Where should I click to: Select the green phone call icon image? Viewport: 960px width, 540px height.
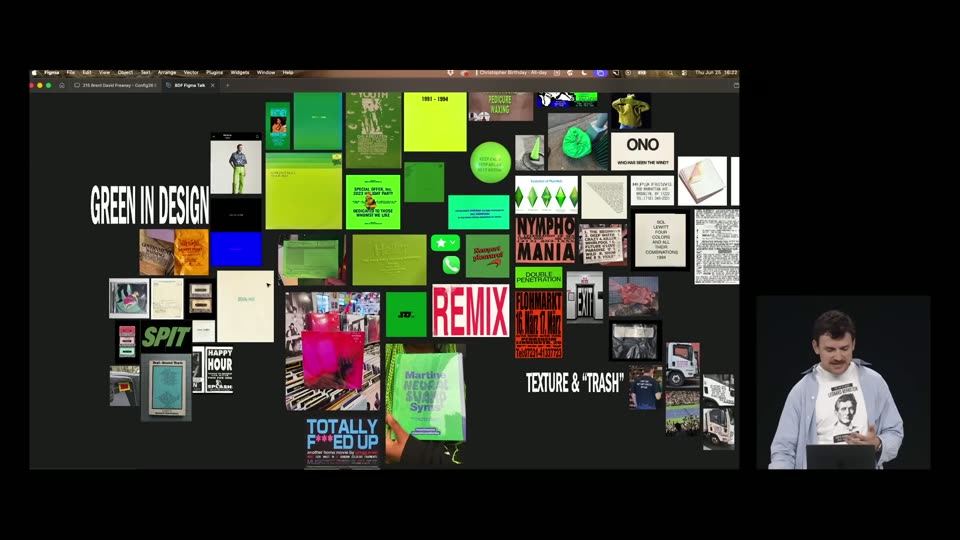[451, 264]
